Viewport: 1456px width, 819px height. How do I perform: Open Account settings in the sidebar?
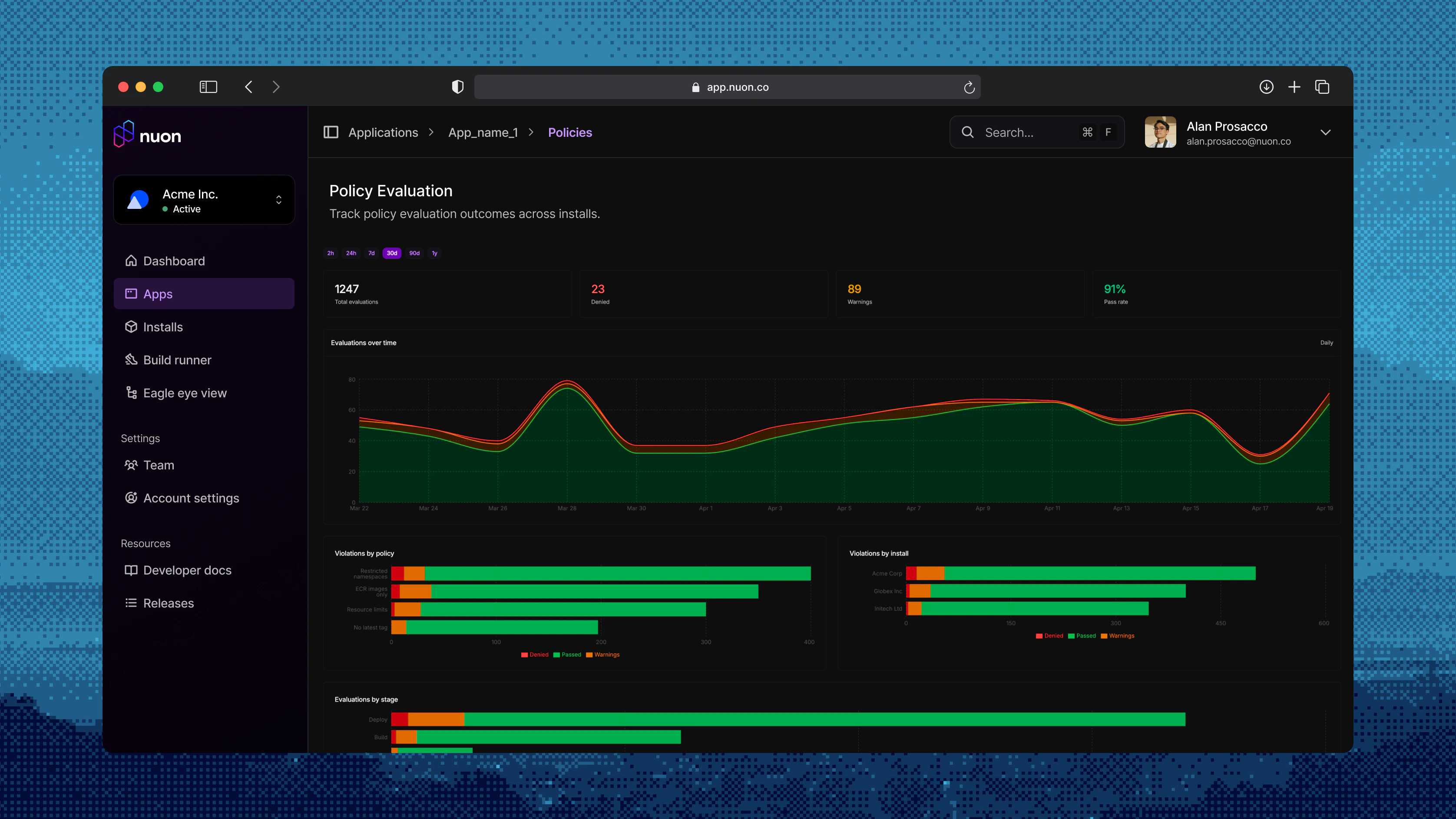point(191,498)
